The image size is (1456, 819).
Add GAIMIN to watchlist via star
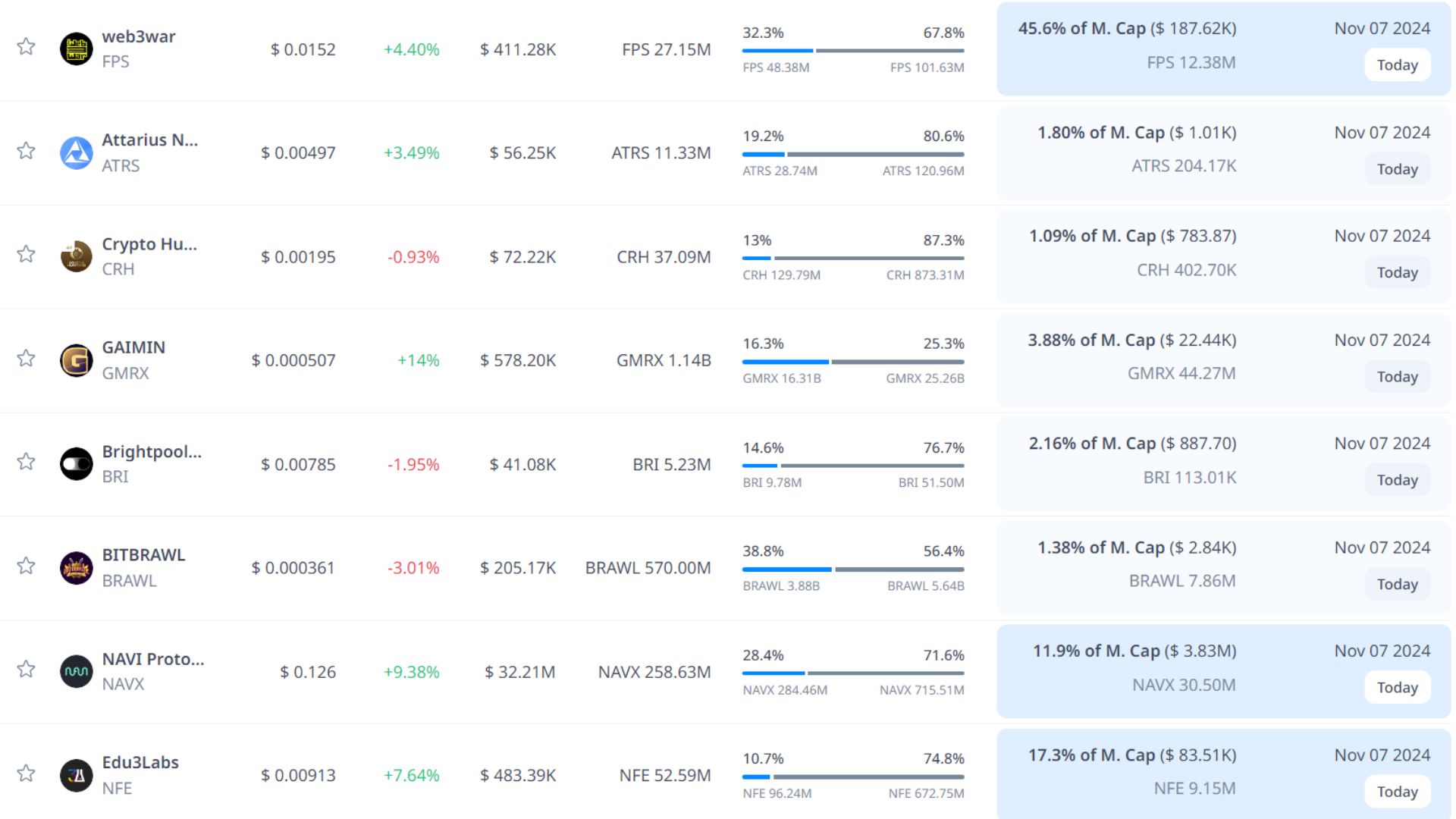pos(26,358)
